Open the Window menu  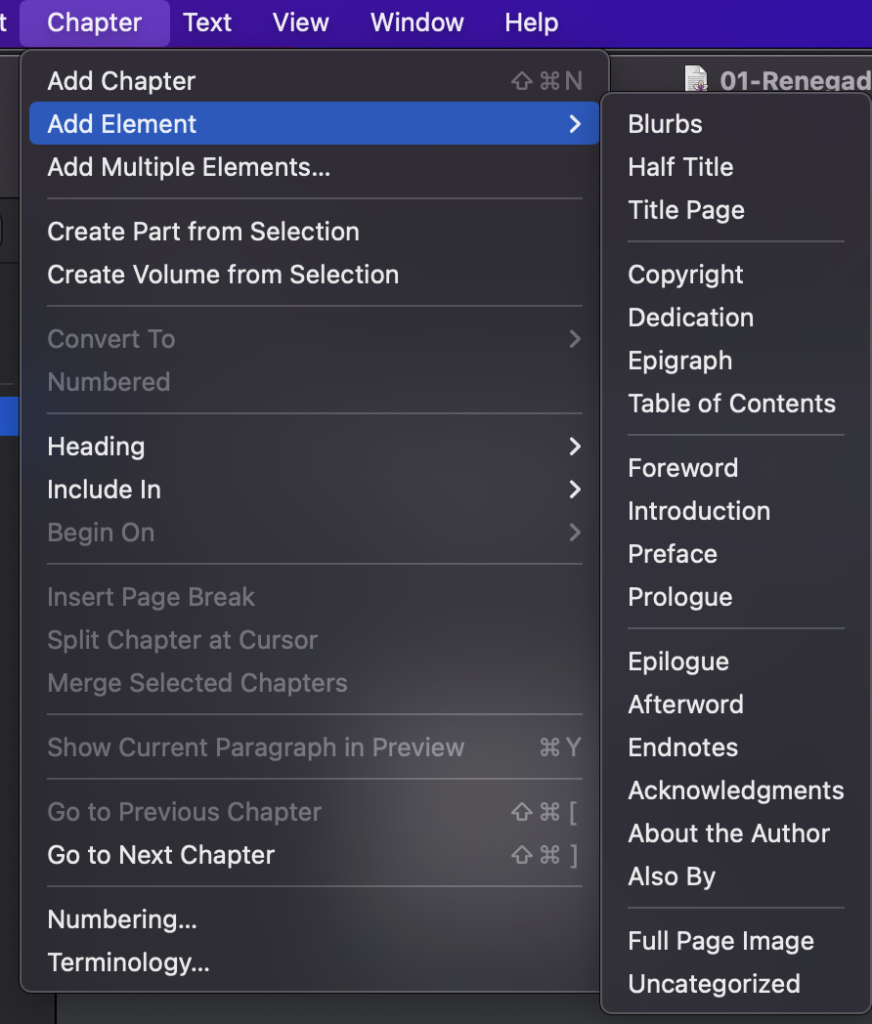[x=416, y=23]
